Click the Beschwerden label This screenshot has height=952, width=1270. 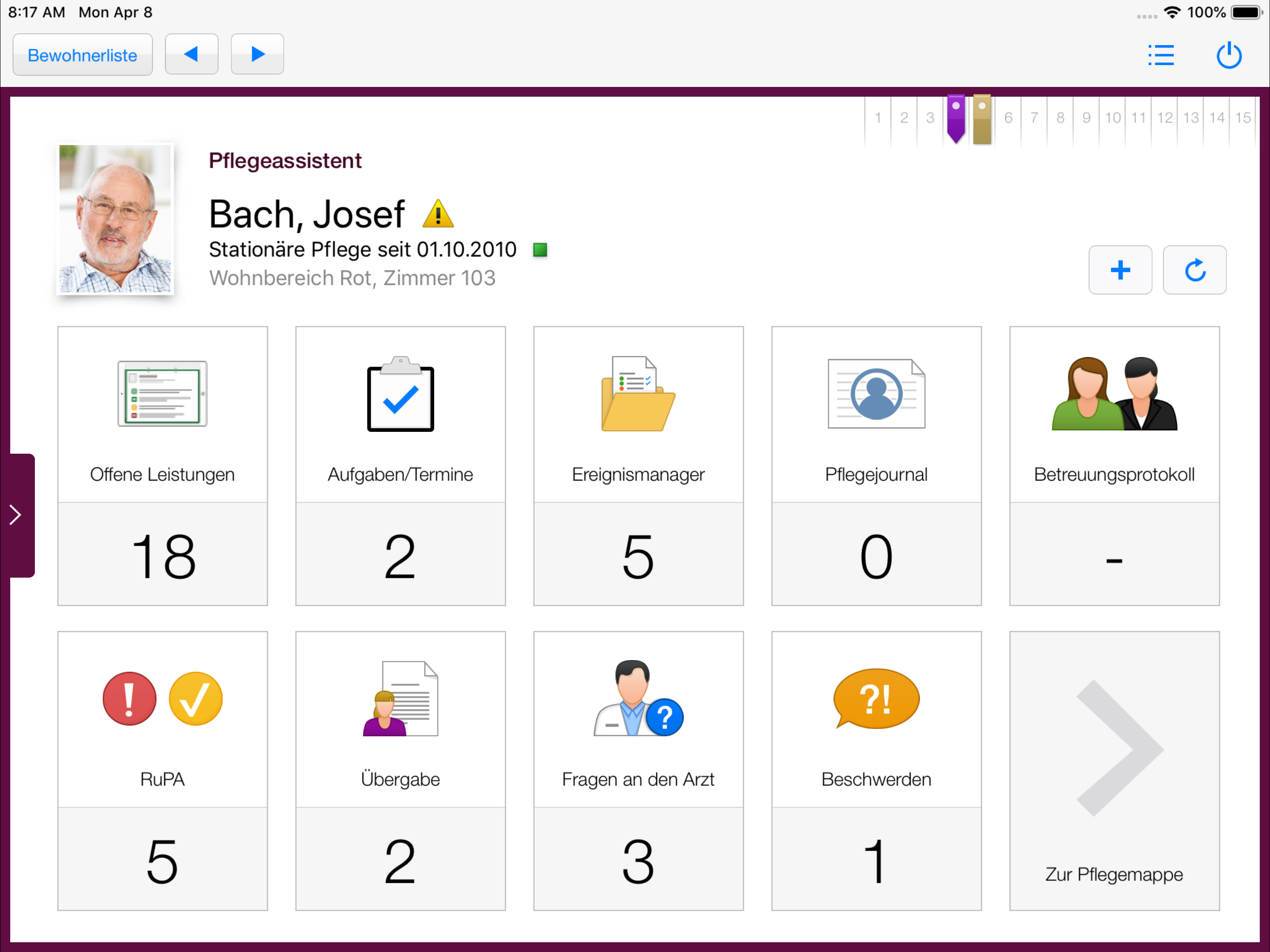point(876,779)
